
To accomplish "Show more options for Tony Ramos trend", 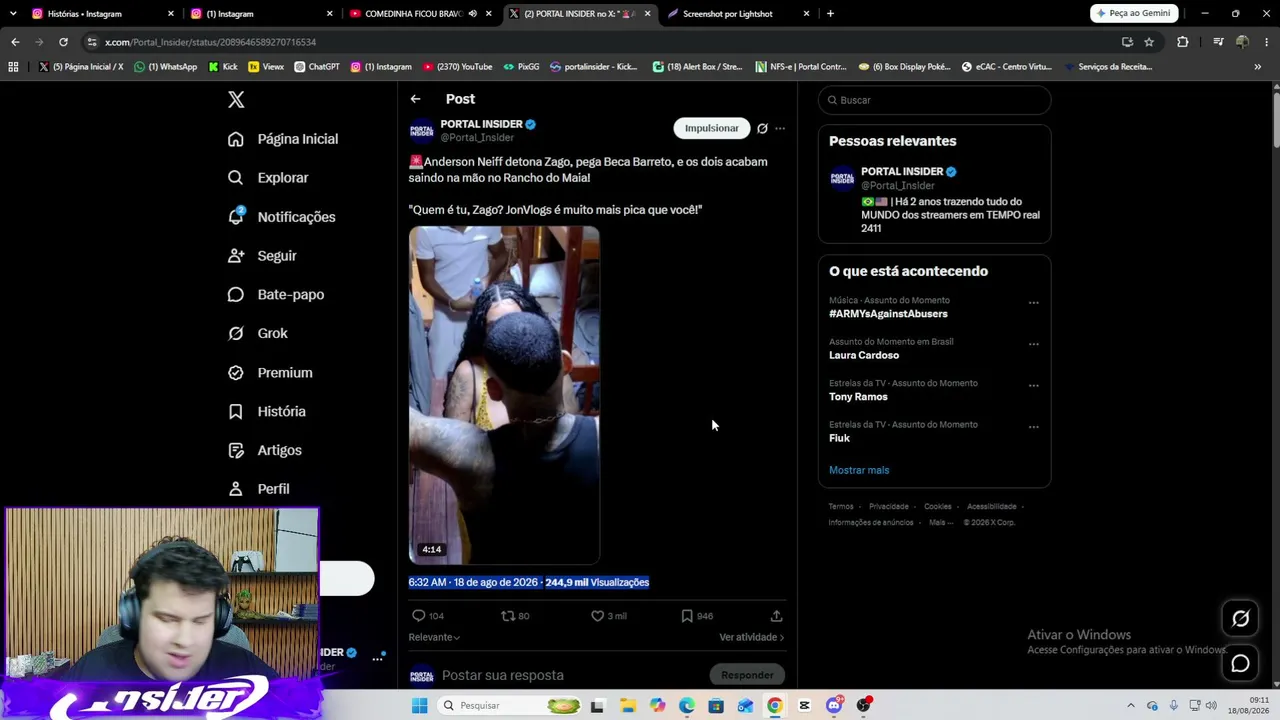I will (1033, 386).
